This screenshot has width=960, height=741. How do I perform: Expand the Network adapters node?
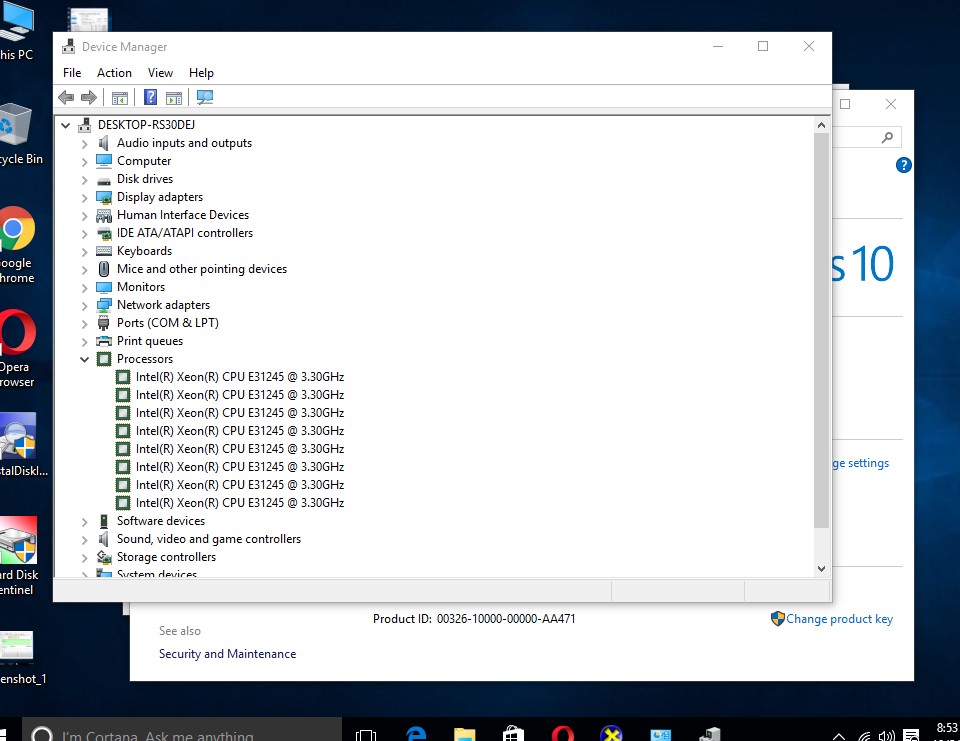click(x=85, y=305)
